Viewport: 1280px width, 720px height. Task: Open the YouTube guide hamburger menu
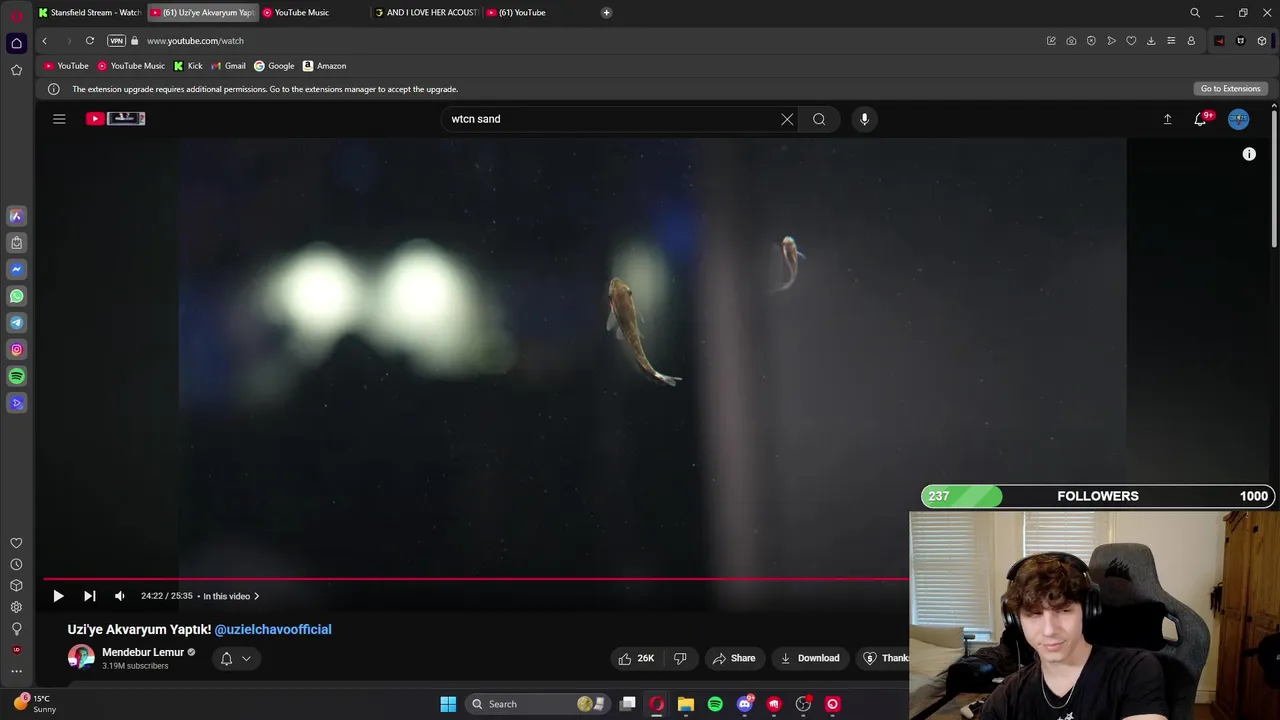pyautogui.click(x=59, y=119)
